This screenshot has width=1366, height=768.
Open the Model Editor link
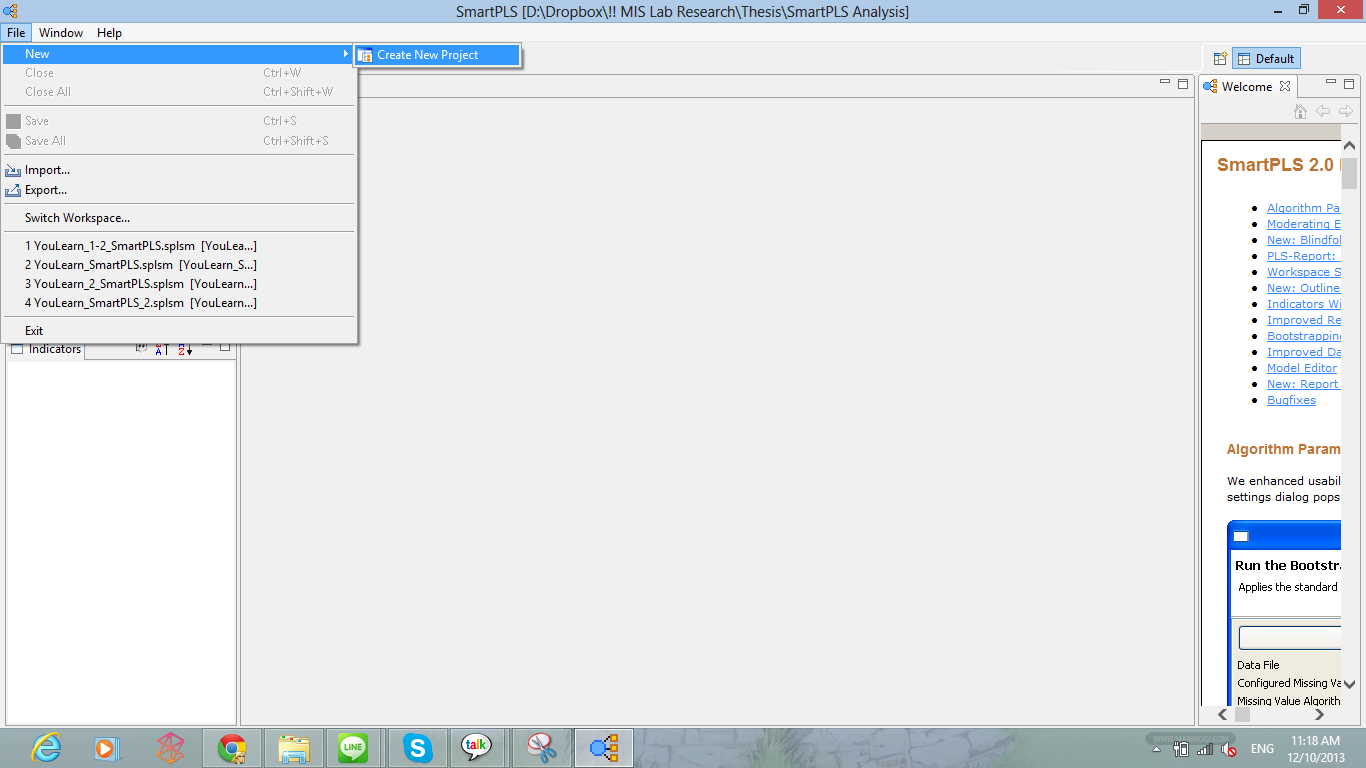point(1302,368)
